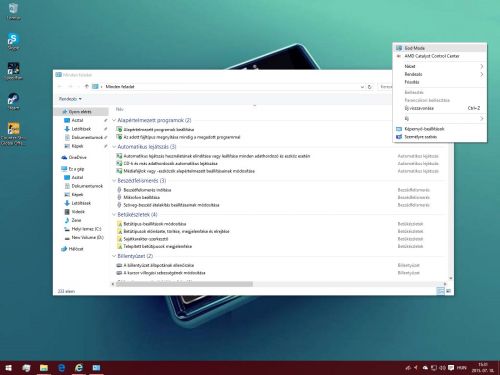This screenshot has width=500, height=375.
Task: Click the taskbar clock
Action: [x=483, y=368]
